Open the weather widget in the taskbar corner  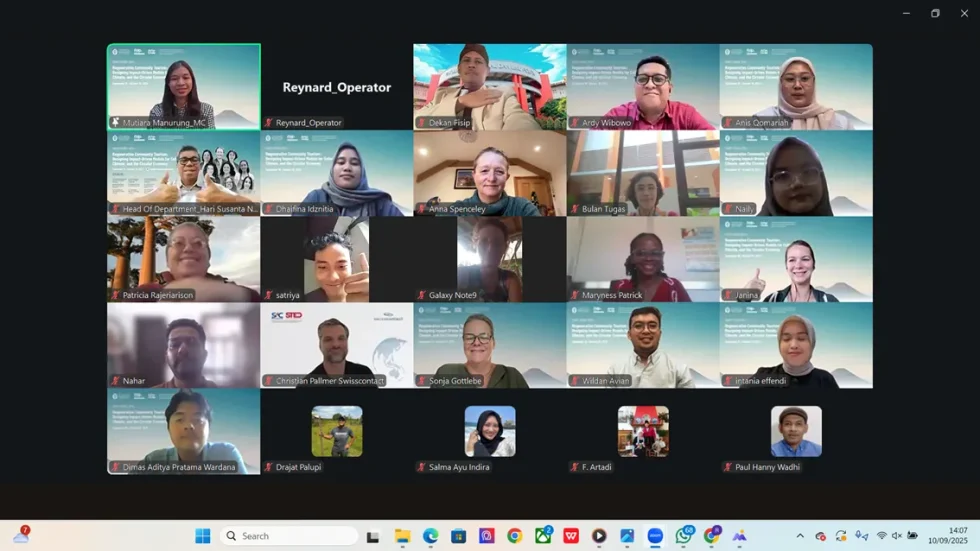coord(20,536)
